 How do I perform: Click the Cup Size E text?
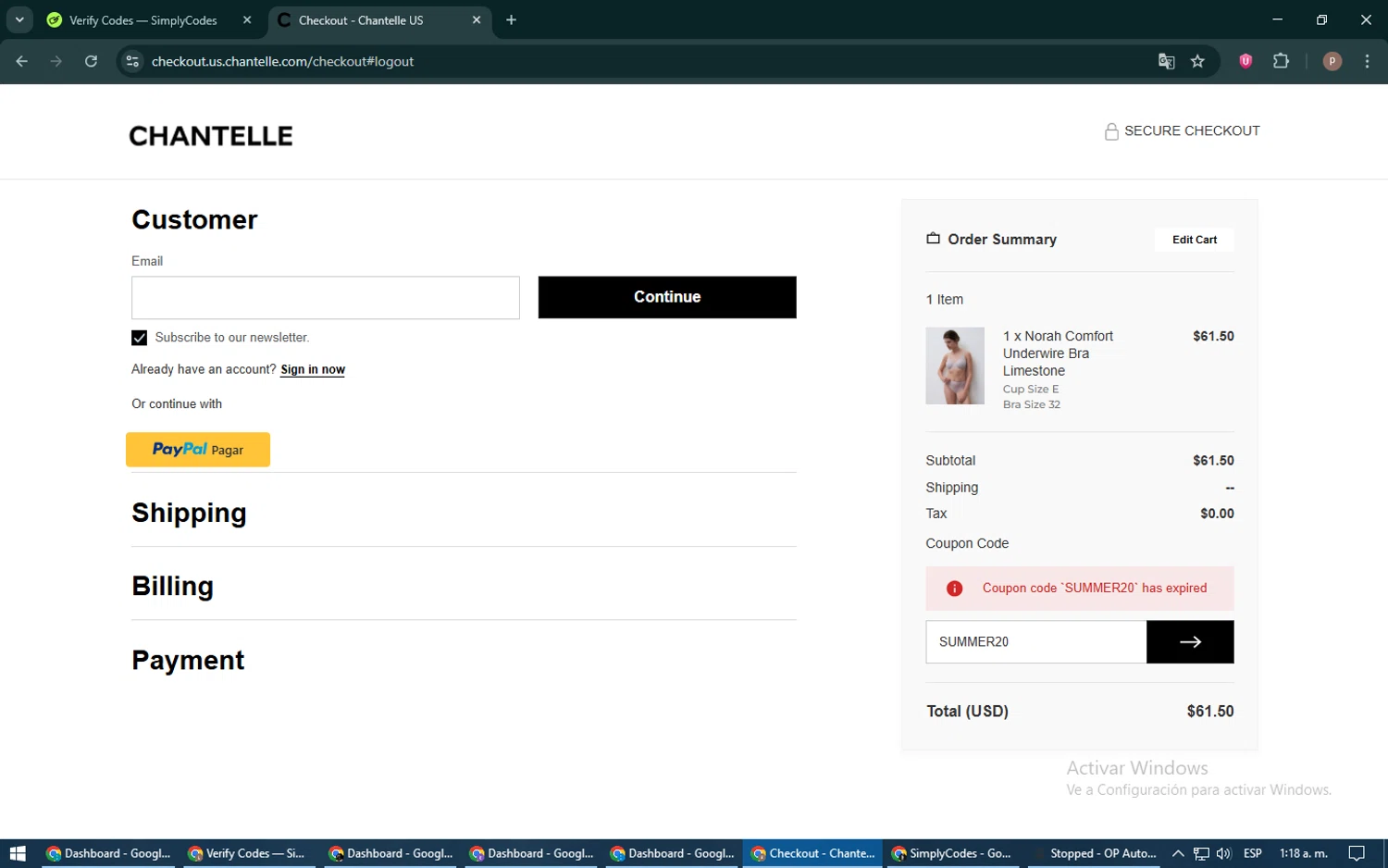pos(1031,390)
